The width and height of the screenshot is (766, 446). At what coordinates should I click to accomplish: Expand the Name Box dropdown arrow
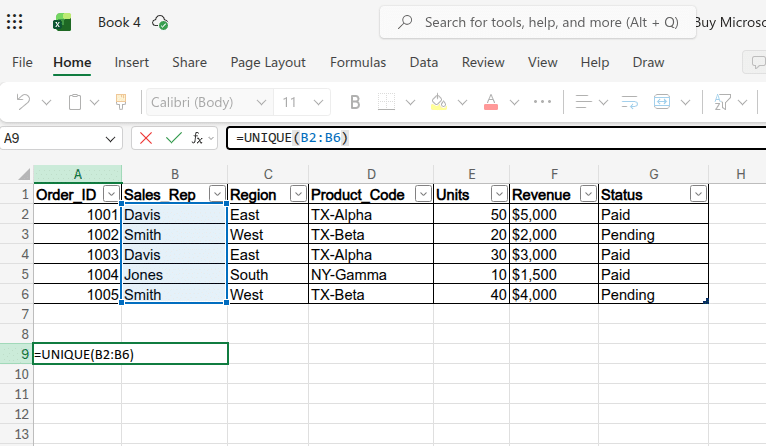tap(111, 138)
